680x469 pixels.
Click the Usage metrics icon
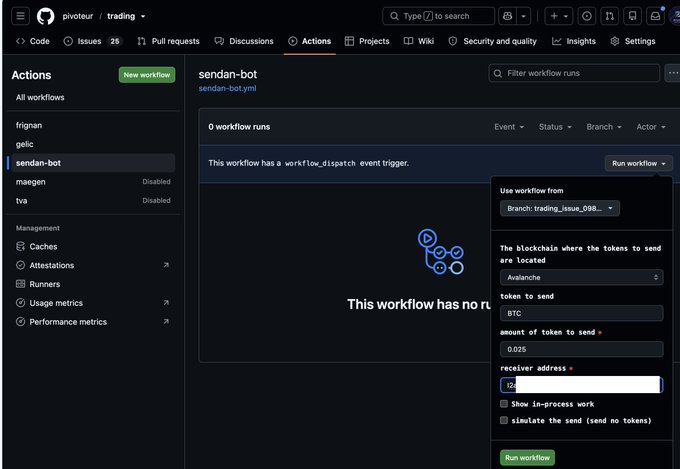coord(20,303)
